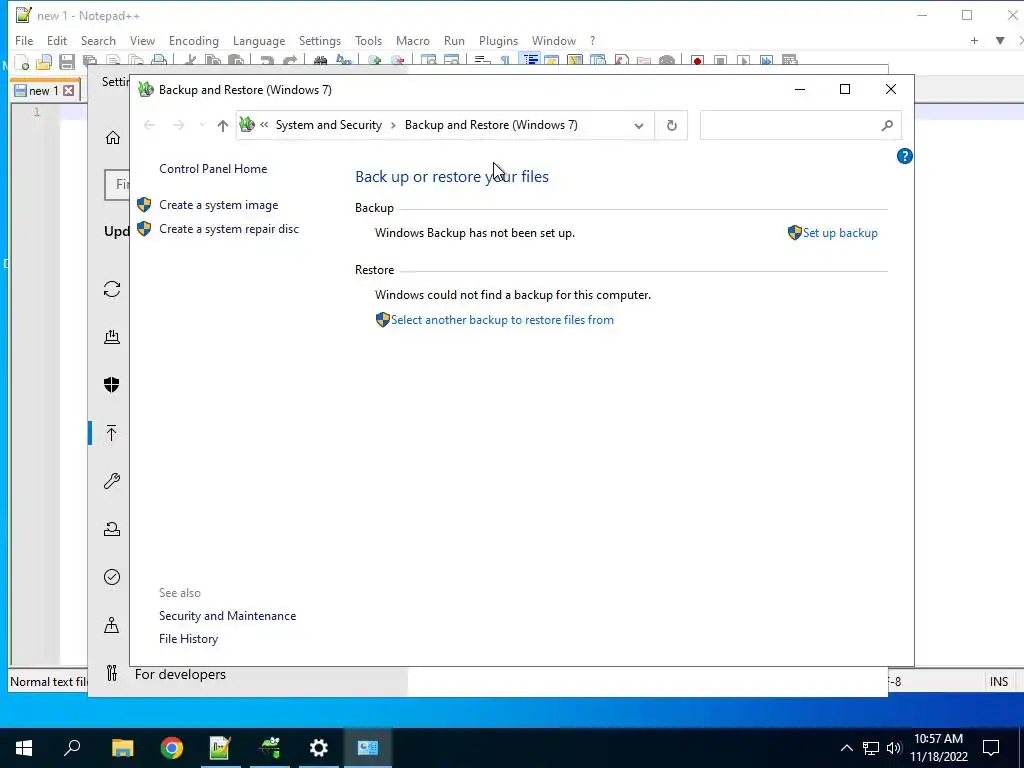
Task: Click Notepad++ Open file toolbar icon
Action: click(44, 62)
